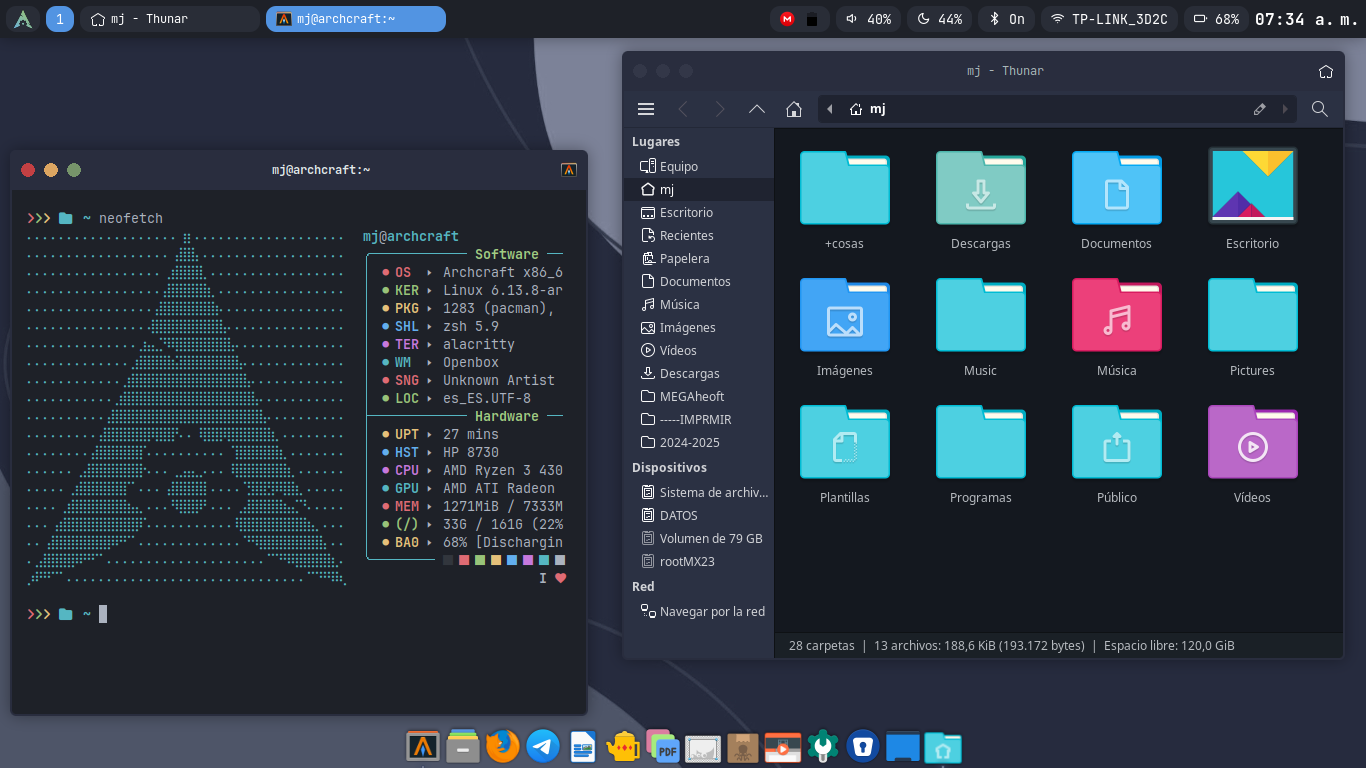Mount the DATOS device
This screenshot has height=768, width=1366.
pyautogui.click(x=698, y=515)
